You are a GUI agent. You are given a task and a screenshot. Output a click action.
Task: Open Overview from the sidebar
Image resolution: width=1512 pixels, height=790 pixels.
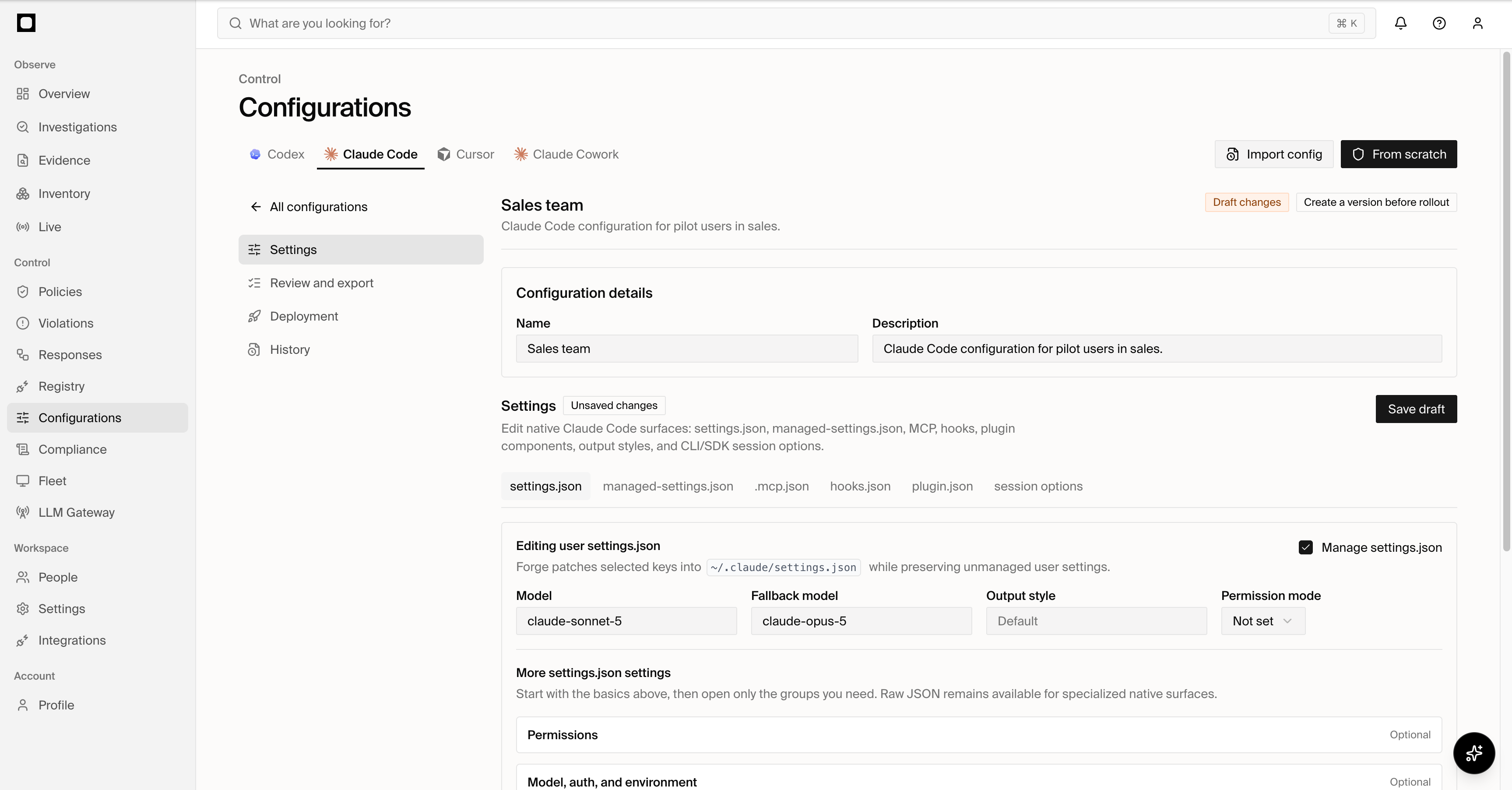(x=98, y=94)
